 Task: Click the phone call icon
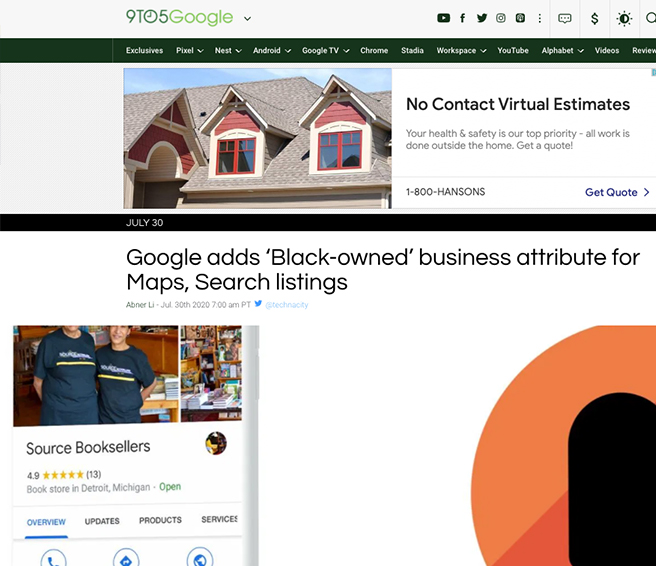coord(54,558)
